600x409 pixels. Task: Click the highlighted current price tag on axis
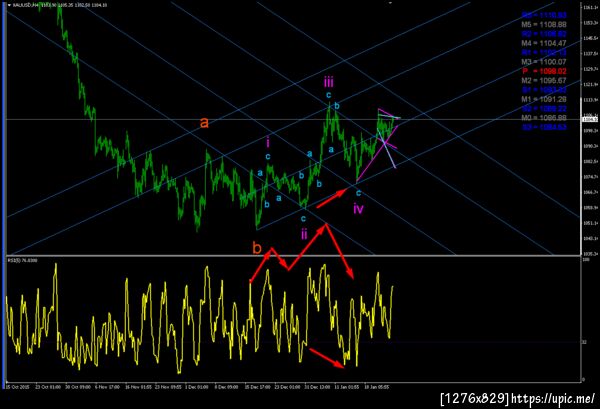[x=590, y=120]
